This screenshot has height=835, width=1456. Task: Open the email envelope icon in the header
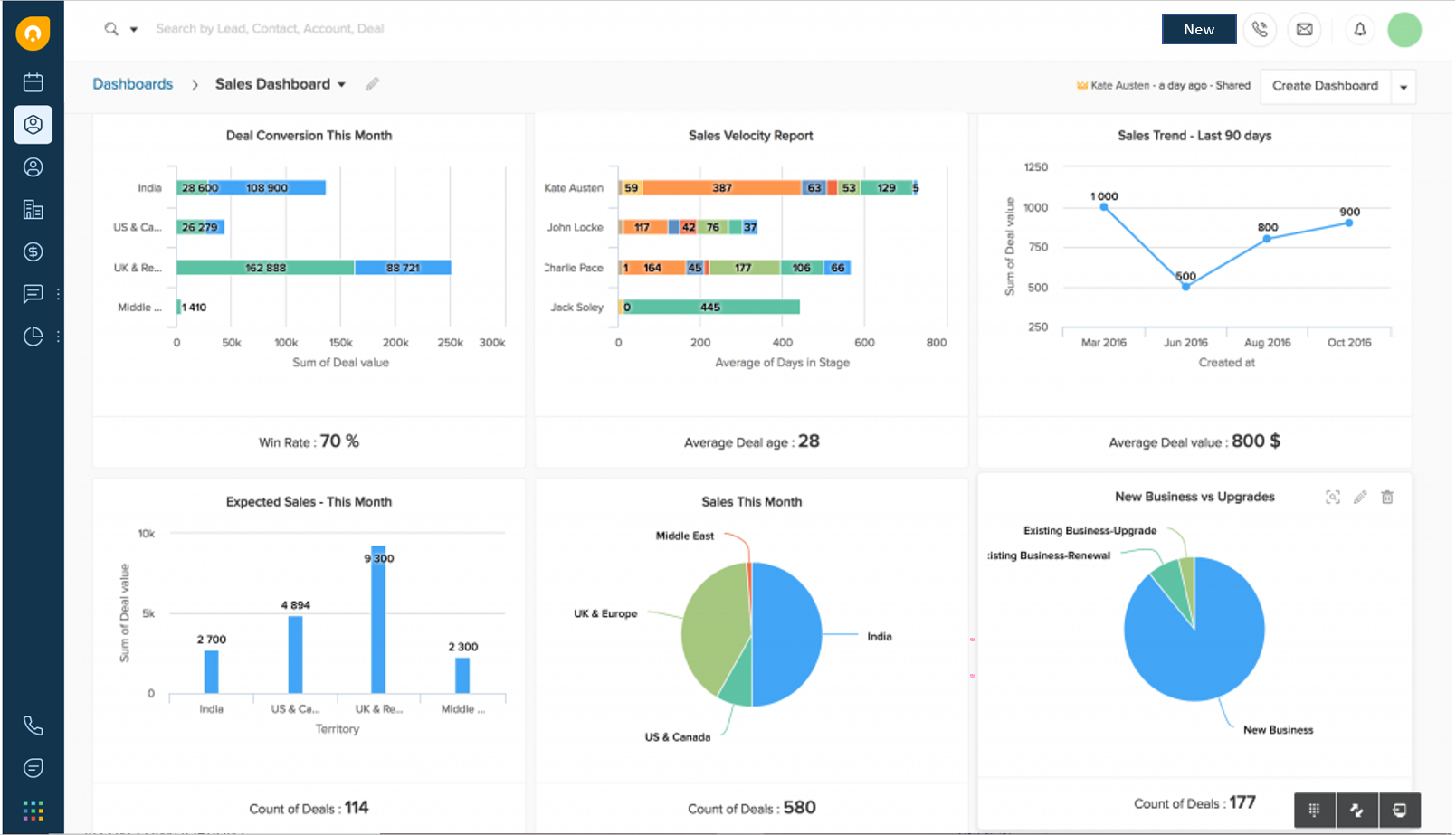[x=1304, y=29]
